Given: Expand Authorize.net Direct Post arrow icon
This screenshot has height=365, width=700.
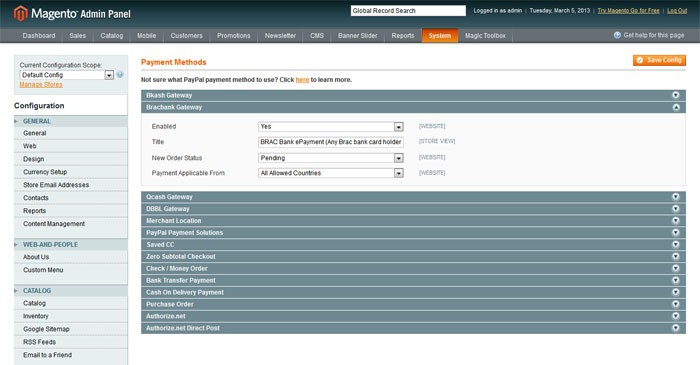Looking at the screenshot, I should [x=675, y=328].
